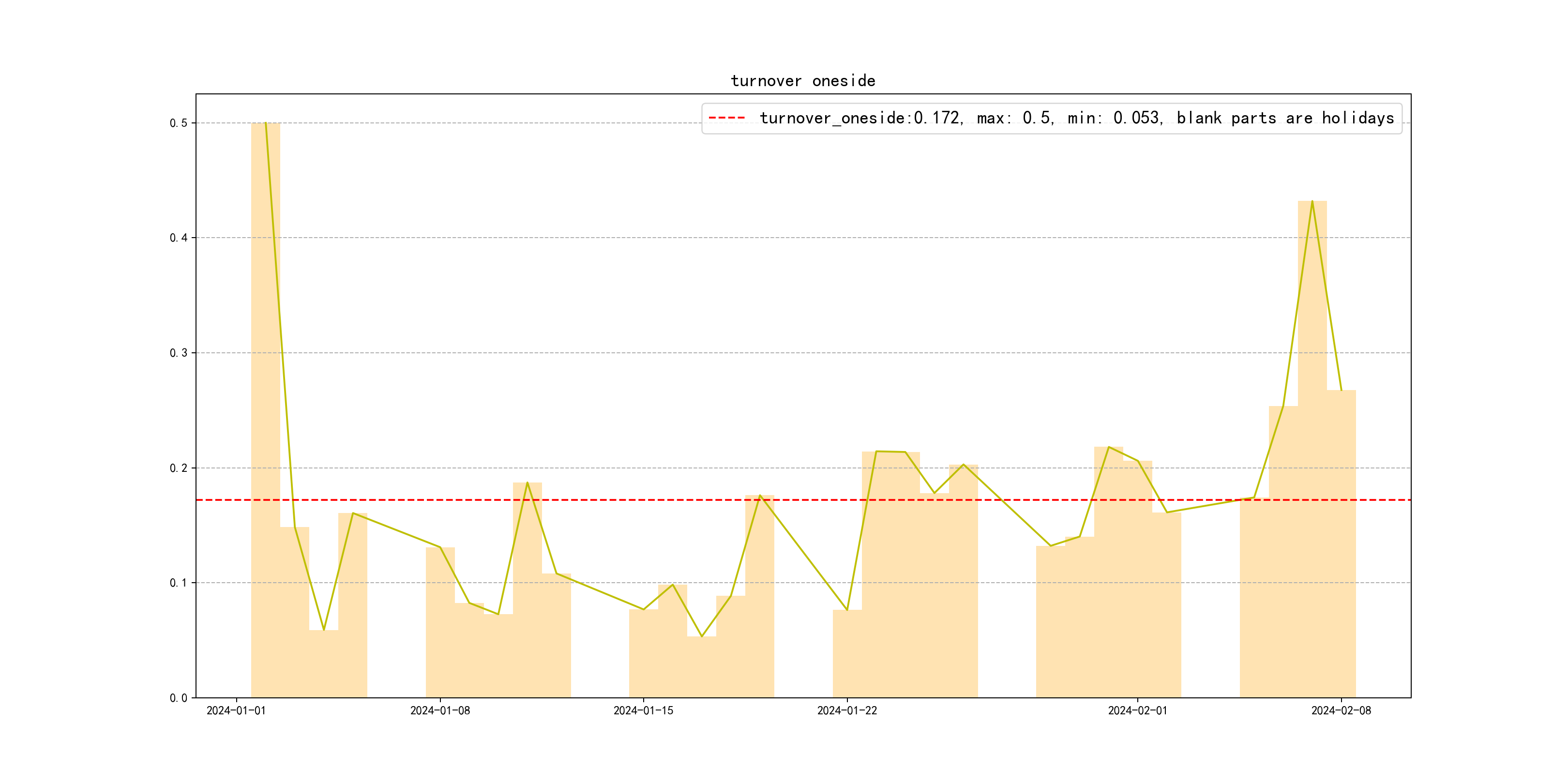Image resolution: width=1568 pixels, height=784 pixels.
Task: Click the 2024-01-15 x-axis label
Action: coord(643,711)
